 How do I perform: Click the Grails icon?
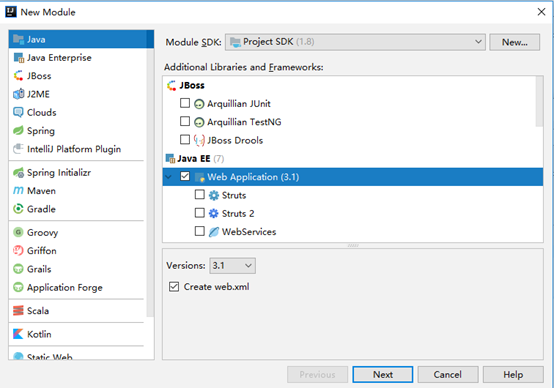18,269
